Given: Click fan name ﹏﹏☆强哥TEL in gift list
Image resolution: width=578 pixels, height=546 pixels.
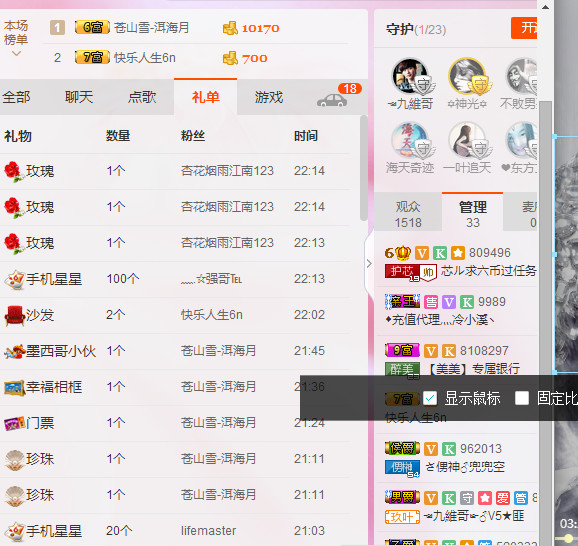Looking at the screenshot, I should tap(211, 279).
